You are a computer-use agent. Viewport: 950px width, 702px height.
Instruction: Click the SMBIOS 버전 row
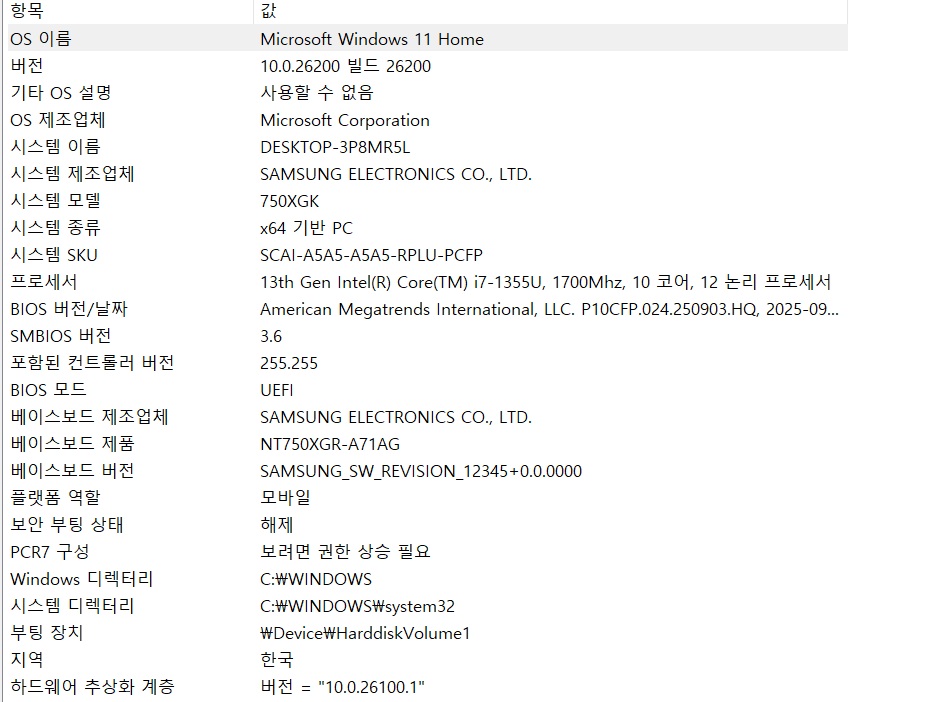[x=60, y=336]
